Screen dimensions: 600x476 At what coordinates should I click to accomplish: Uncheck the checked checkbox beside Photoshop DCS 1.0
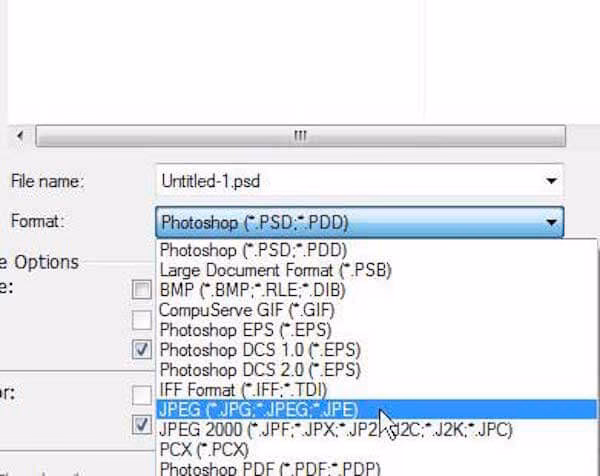point(142,349)
